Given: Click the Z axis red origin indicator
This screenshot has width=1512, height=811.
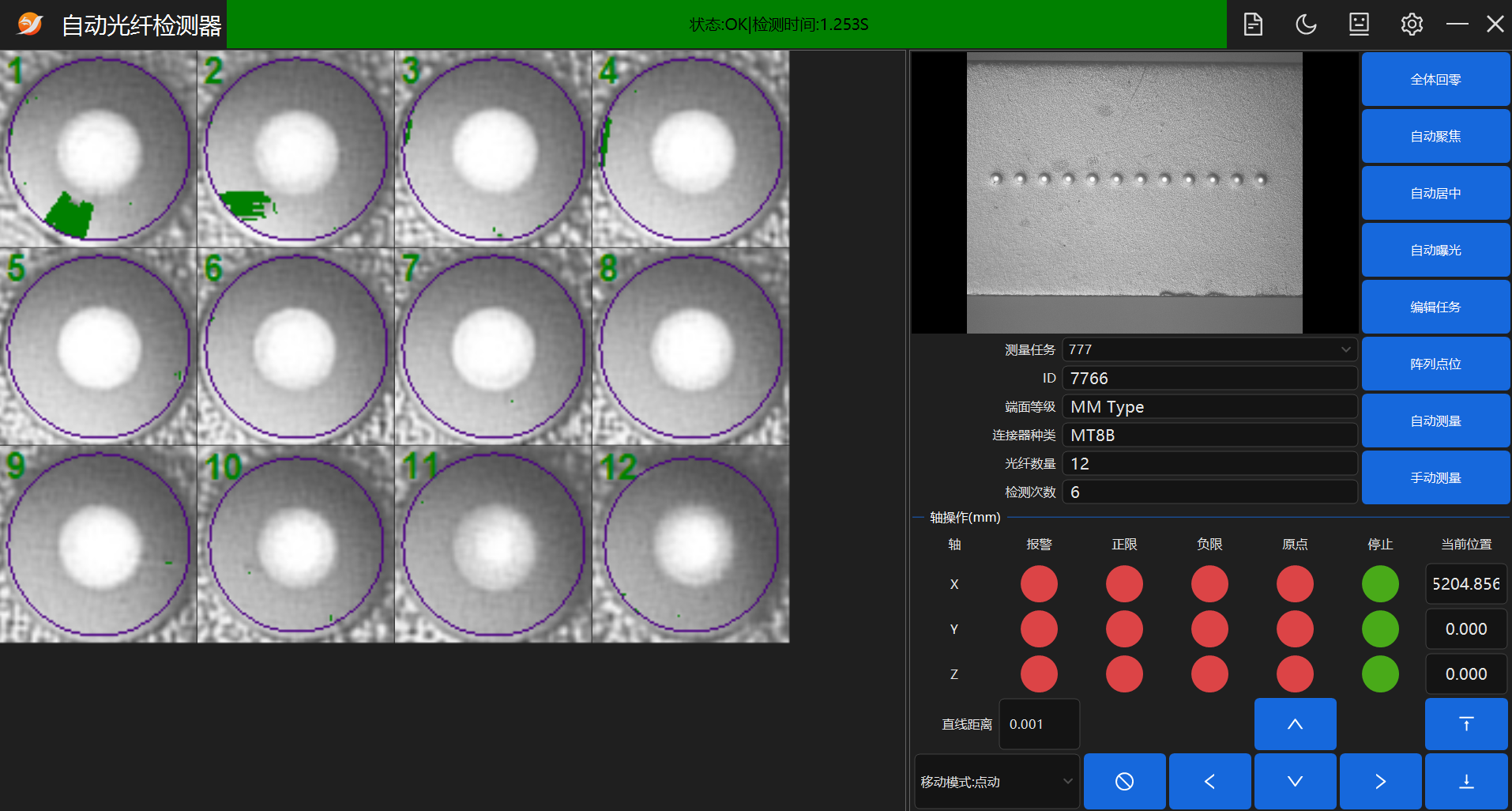Looking at the screenshot, I should [x=1295, y=674].
